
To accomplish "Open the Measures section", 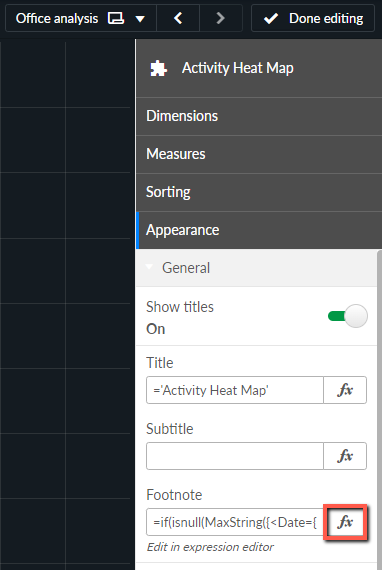I will click(x=259, y=154).
